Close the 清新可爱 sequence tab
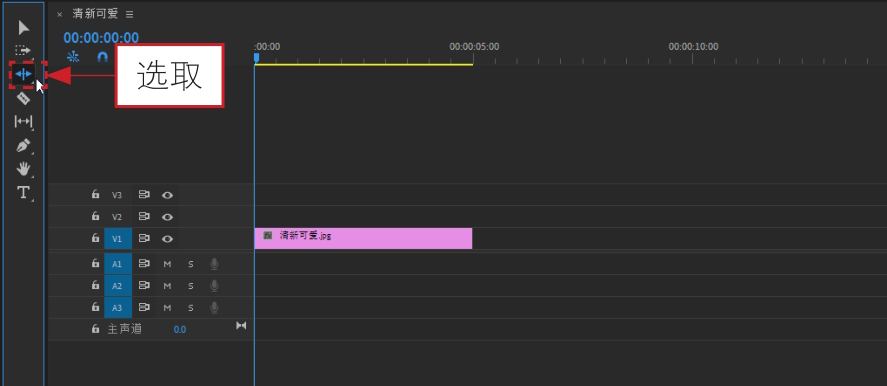 click(59, 15)
